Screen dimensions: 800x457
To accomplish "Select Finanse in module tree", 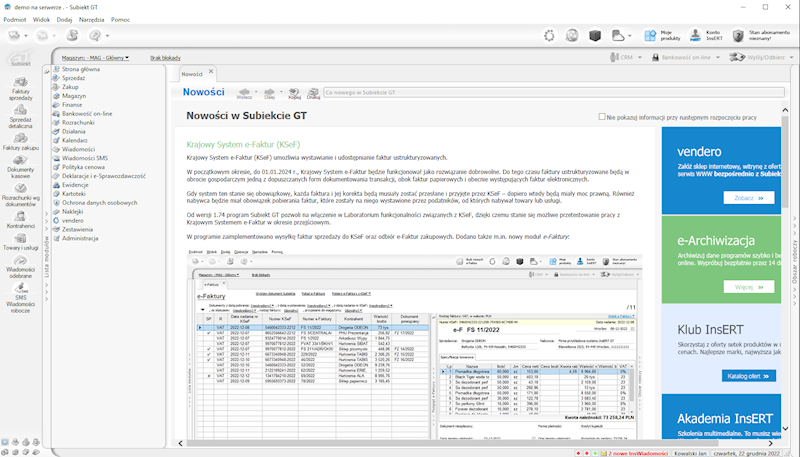I will pyautogui.click(x=72, y=105).
